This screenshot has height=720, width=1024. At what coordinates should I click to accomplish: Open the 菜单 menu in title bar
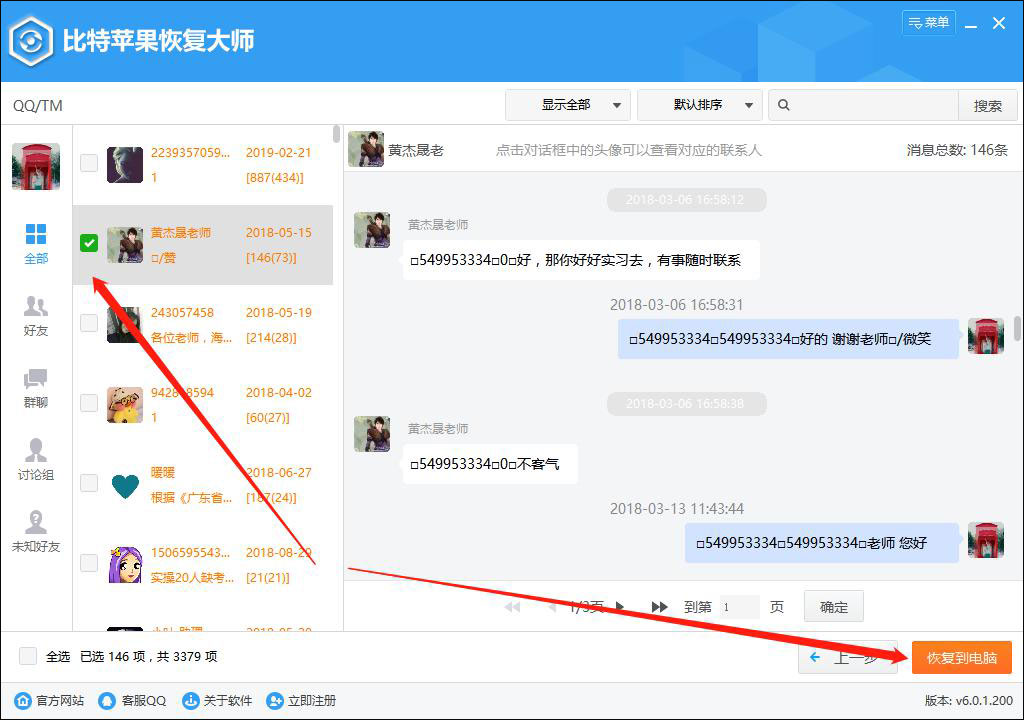[x=928, y=22]
